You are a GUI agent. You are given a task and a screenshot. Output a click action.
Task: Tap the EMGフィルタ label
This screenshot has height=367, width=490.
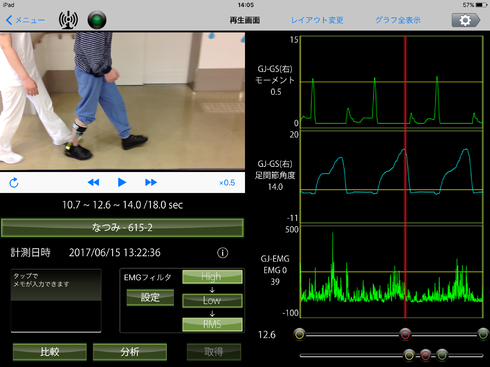point(147,277)
